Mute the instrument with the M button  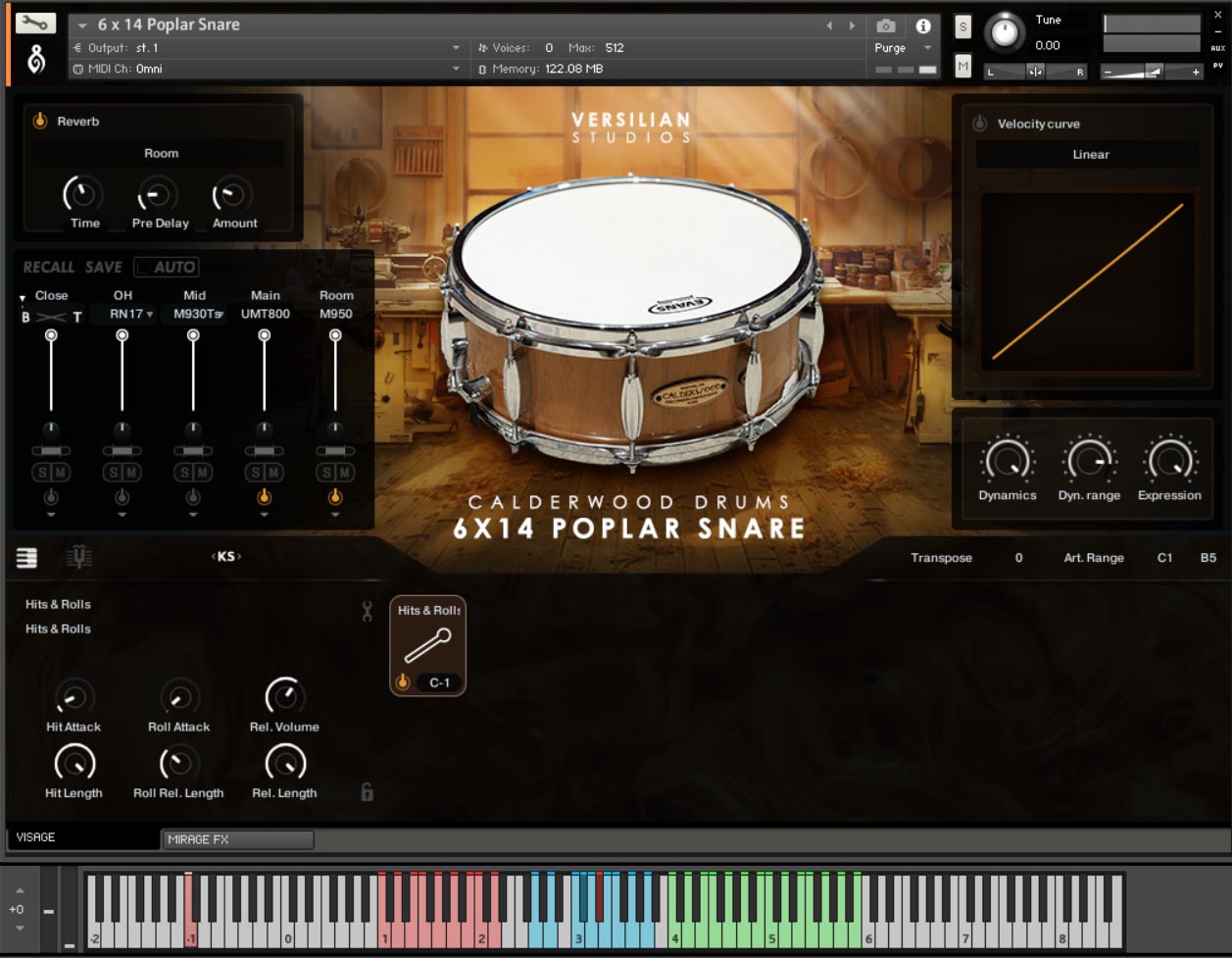(x=962, y=66)
